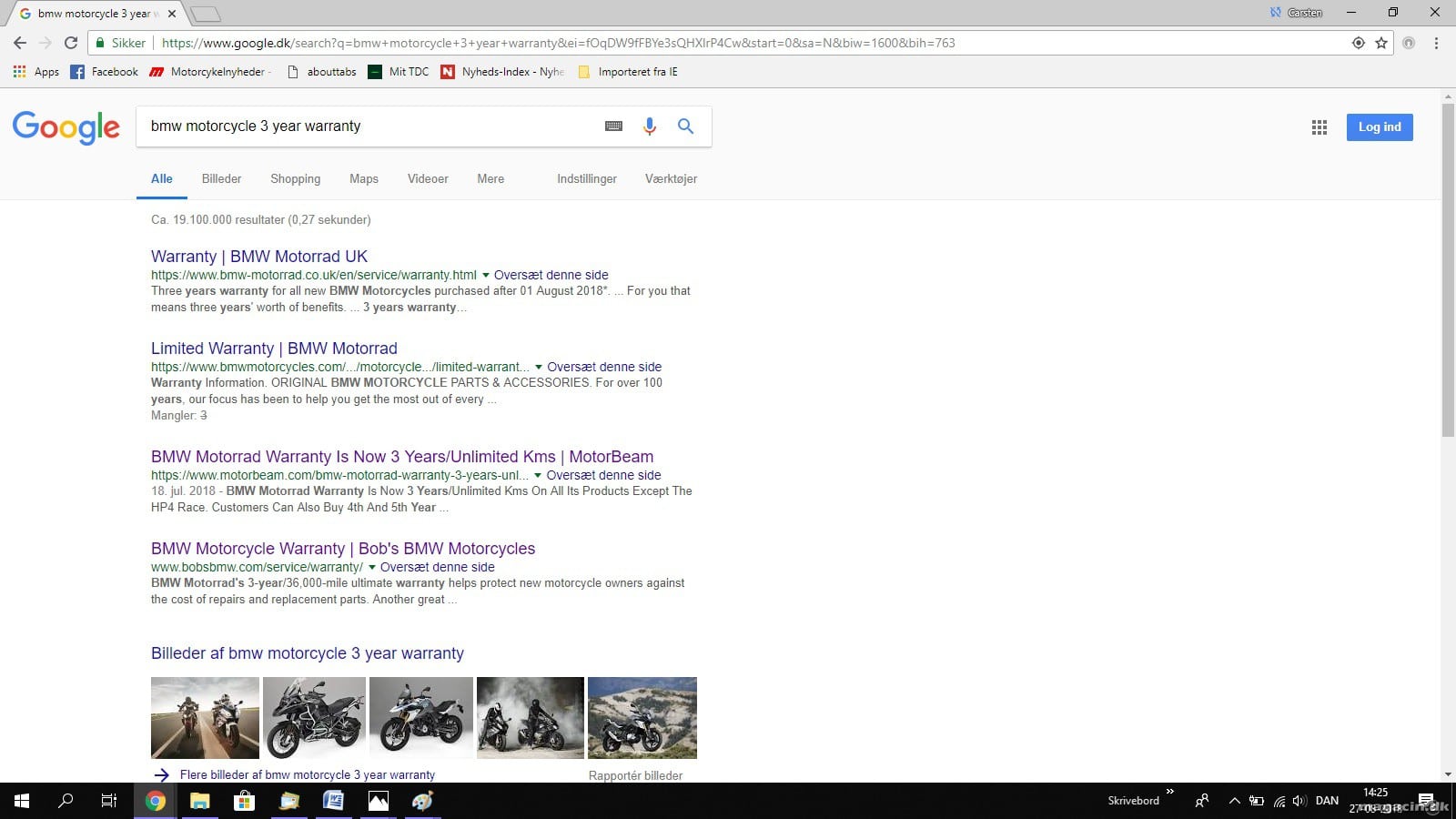1456x819 pixels.
Task: Select the Alle results tab
Action: (162, 179)
